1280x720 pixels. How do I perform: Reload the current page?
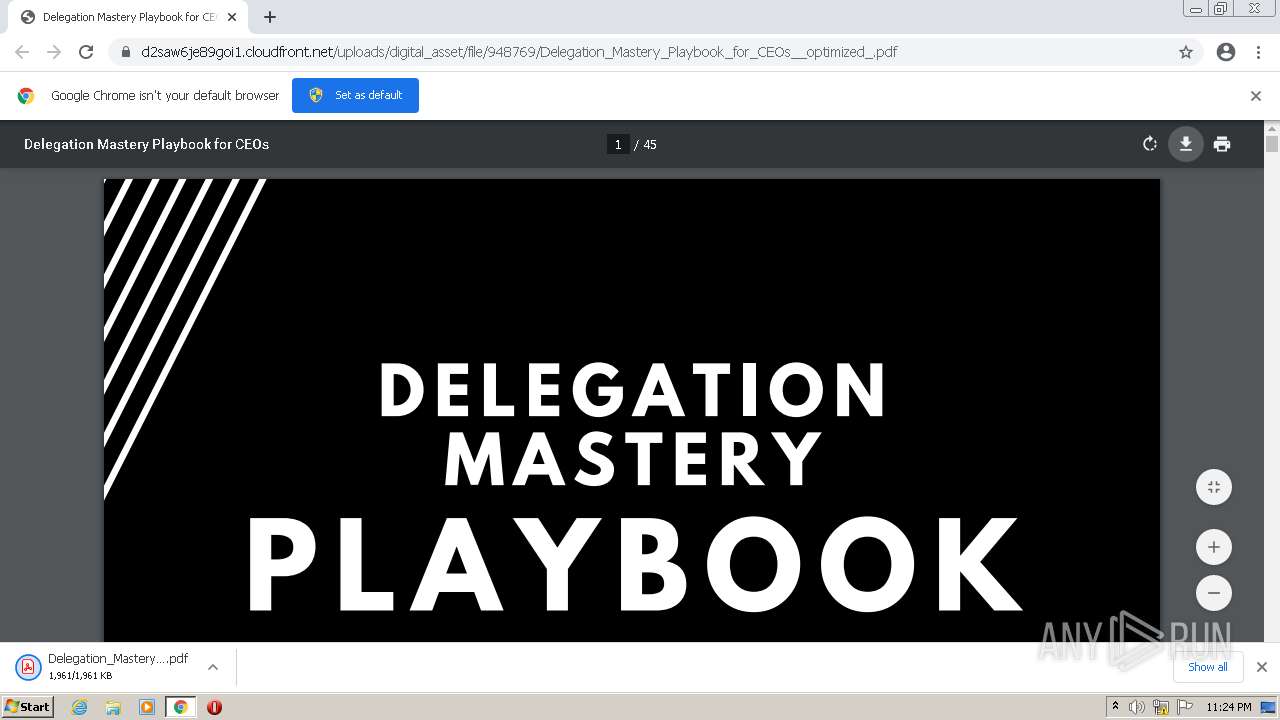[86, 52]
